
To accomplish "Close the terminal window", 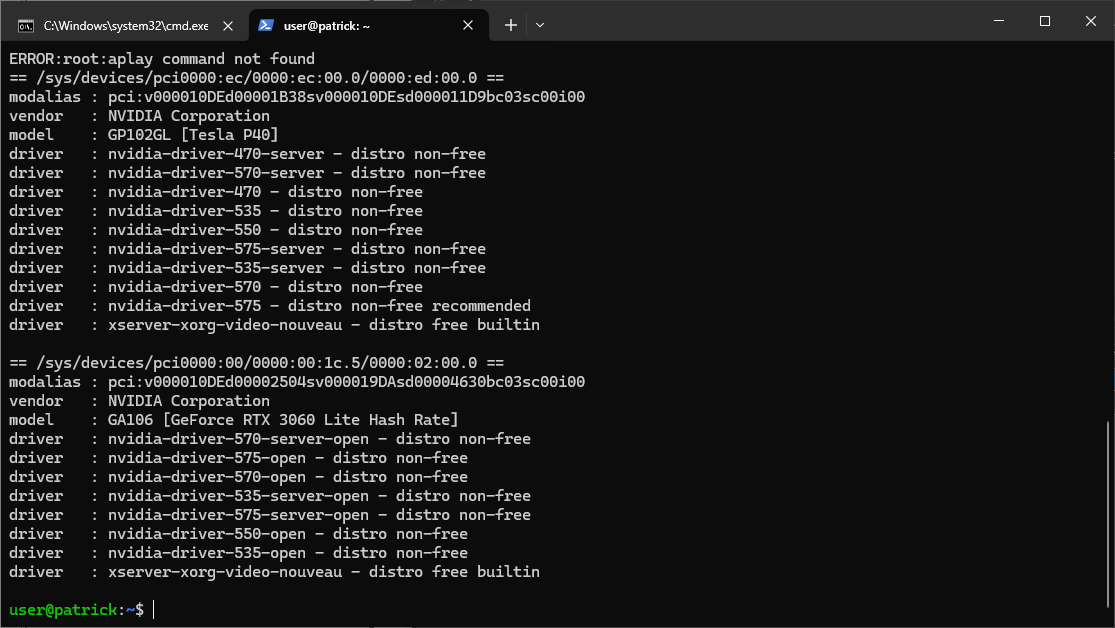I will coord(1091,21).
